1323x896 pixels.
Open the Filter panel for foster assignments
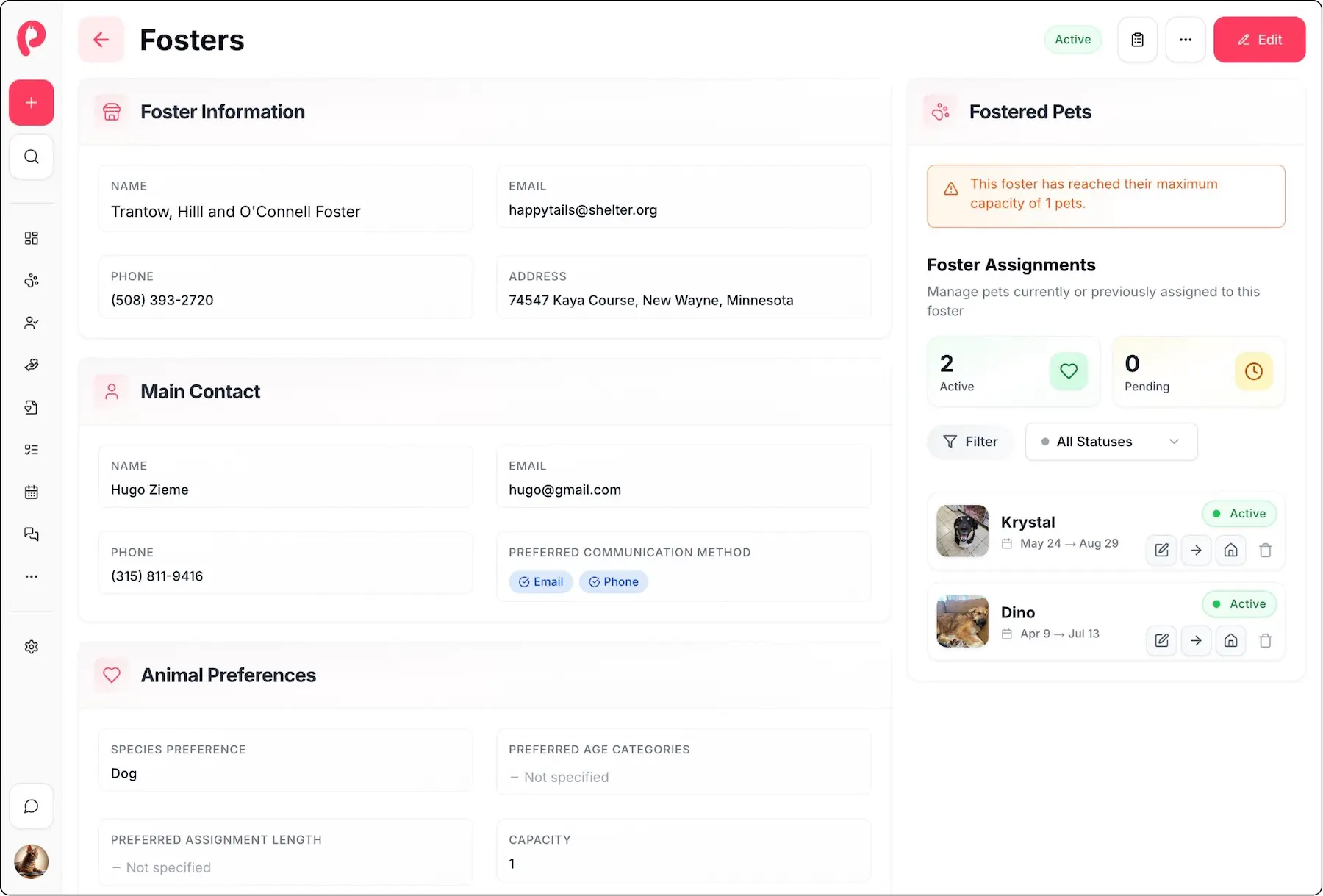pyautogui.click(x=971, y=441)
